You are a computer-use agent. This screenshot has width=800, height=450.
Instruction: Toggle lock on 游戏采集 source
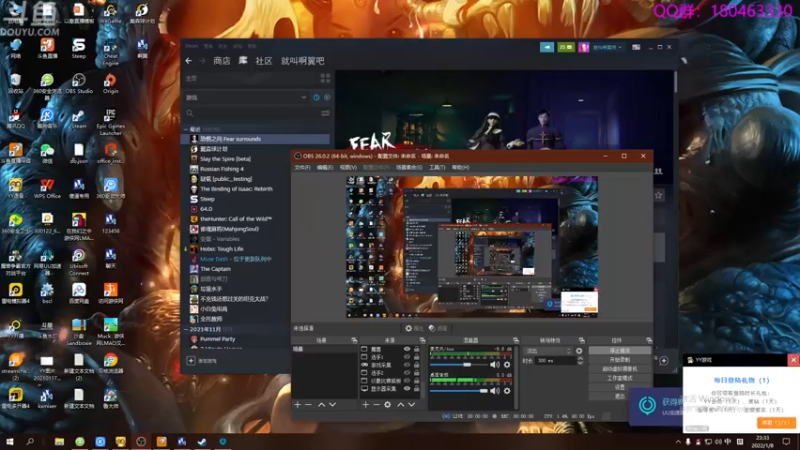tap(416, 365)
